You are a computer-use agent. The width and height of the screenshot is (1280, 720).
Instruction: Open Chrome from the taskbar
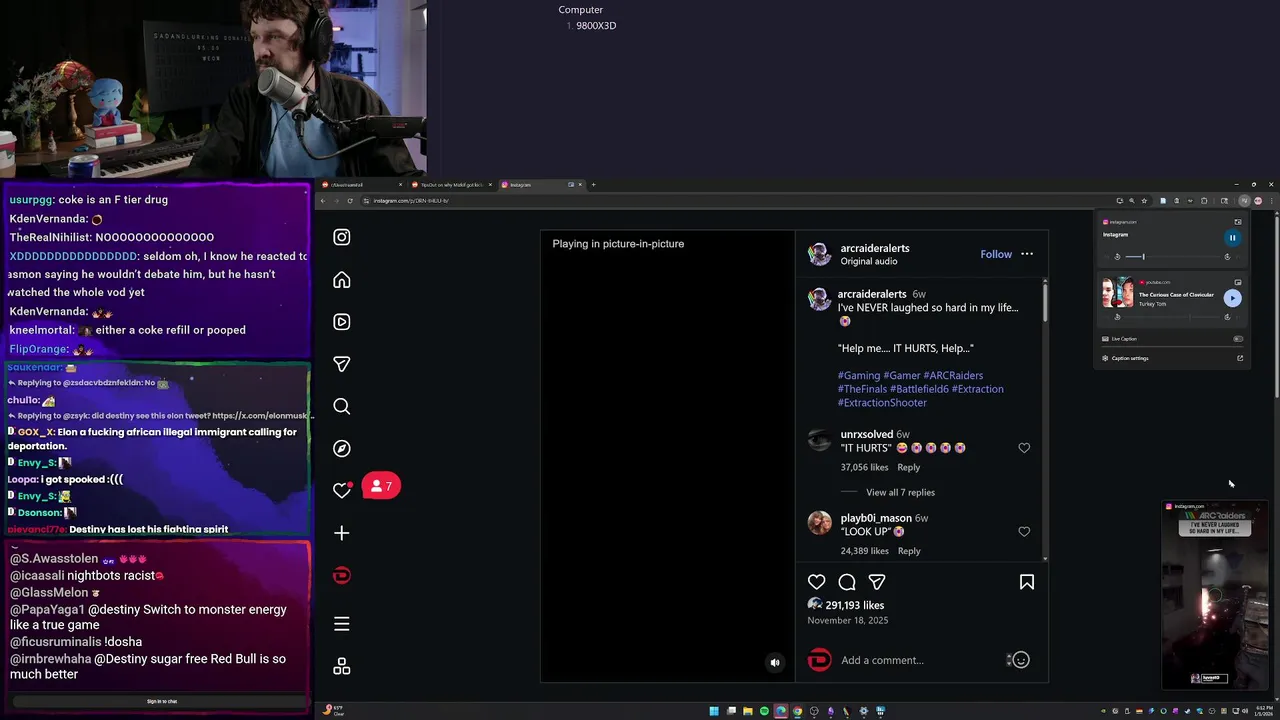[797, 712]
